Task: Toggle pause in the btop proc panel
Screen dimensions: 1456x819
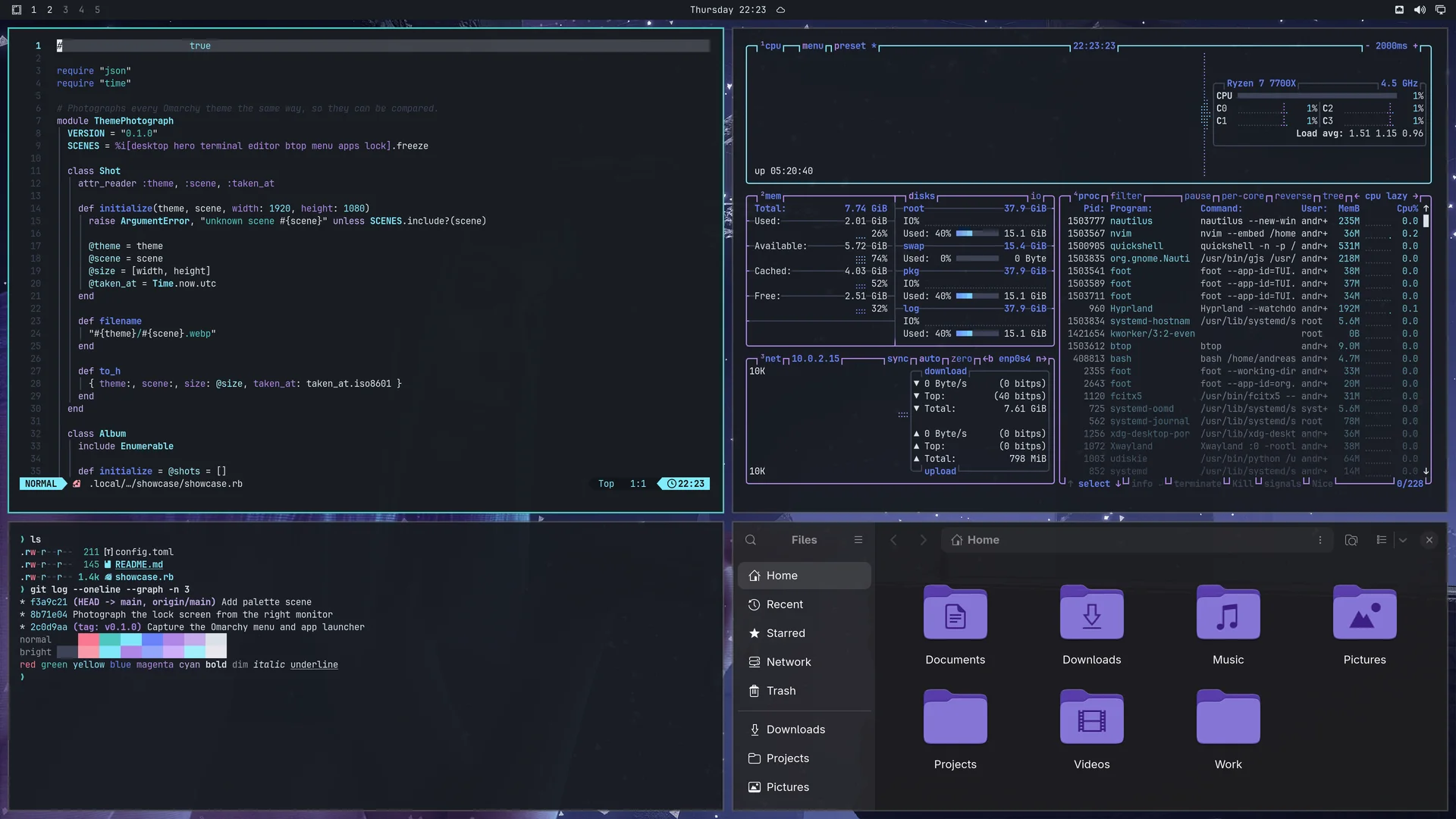Action: click(1197, 196)
